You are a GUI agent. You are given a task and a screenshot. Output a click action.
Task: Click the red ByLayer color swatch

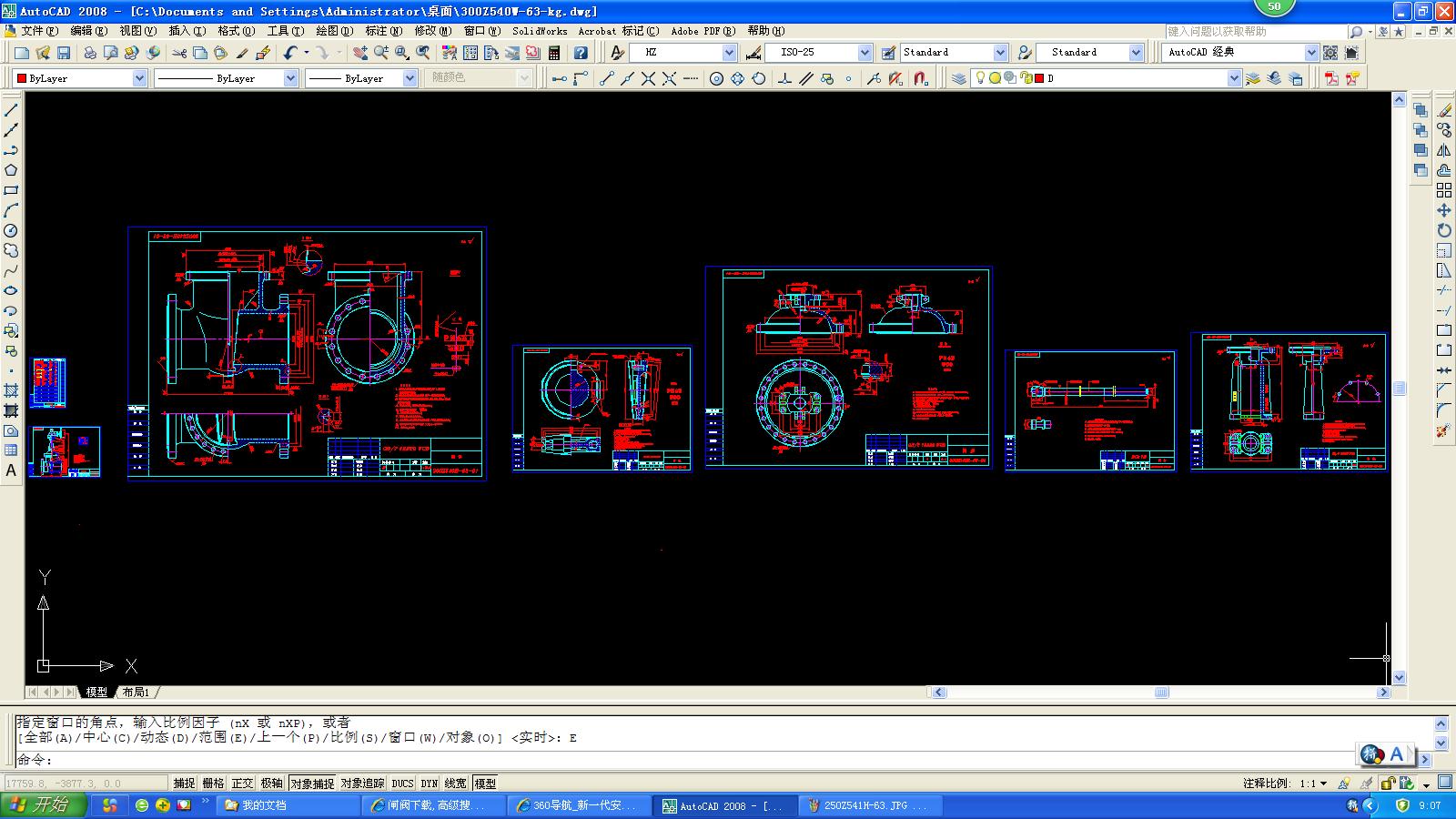[x=20, y=78]
